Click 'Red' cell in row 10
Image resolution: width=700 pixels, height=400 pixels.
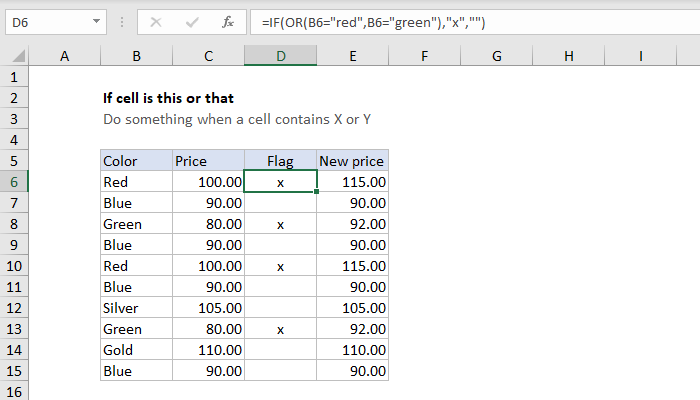137,266
